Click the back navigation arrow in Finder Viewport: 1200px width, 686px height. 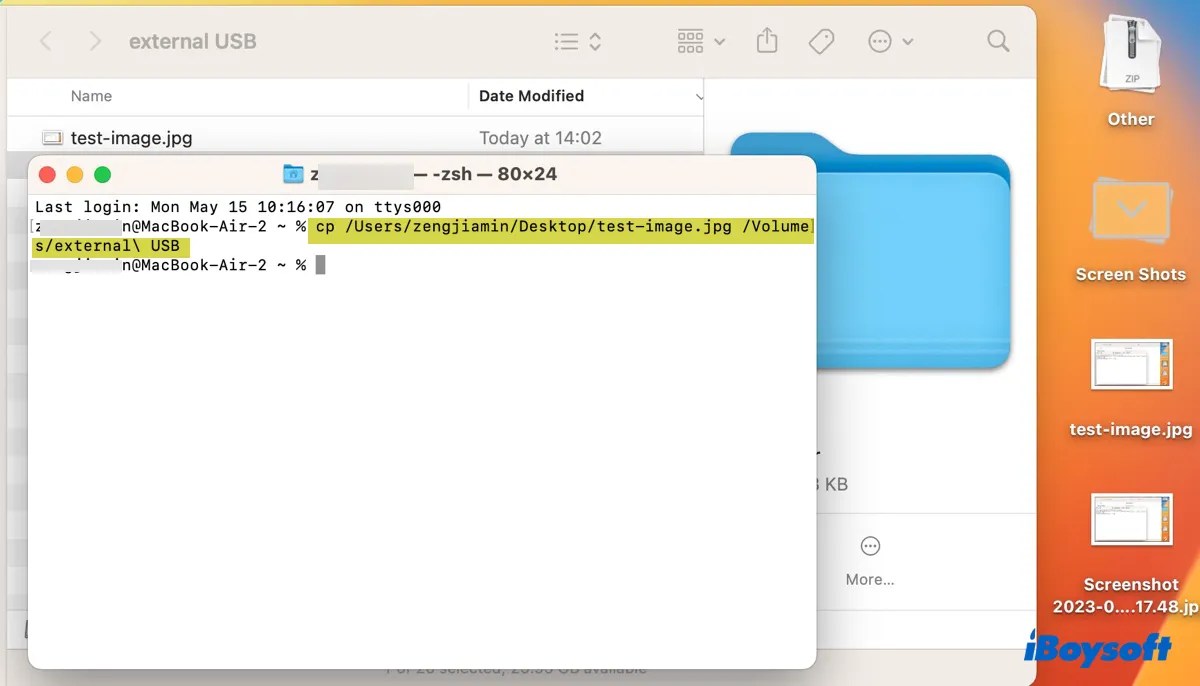47,41
